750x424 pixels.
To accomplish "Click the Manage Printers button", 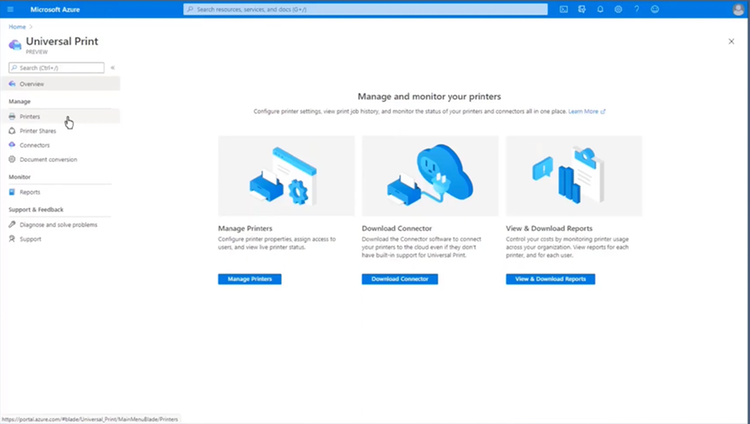I will [x=250, y=279].
